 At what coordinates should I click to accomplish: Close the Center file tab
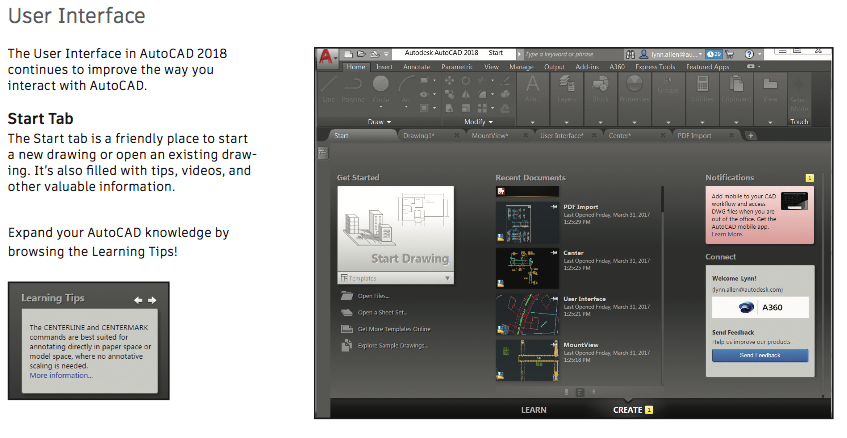click(x=662, y=136)
